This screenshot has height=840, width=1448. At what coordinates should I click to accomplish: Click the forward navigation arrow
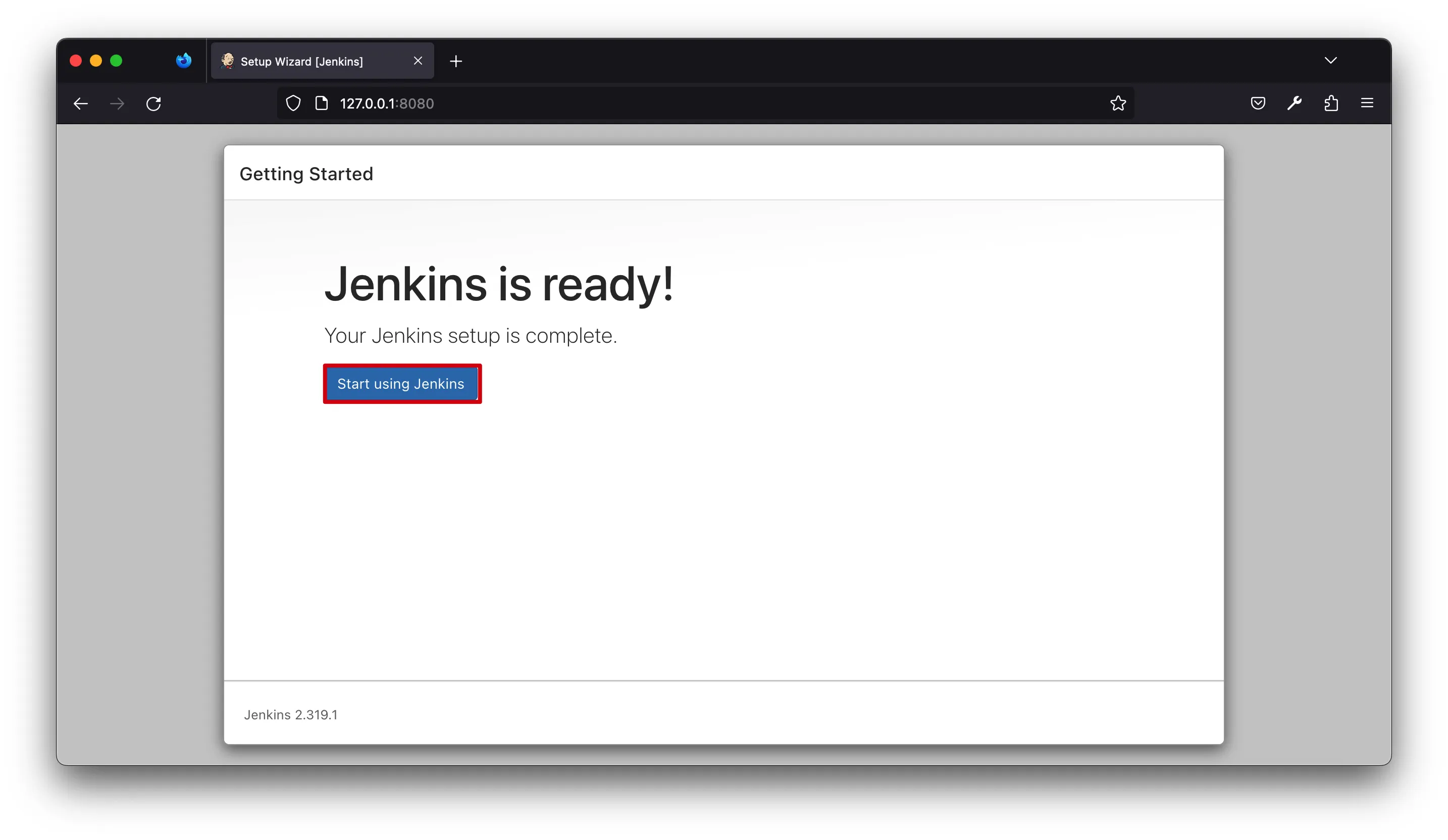pyautogui.click(x=117, y=103)
